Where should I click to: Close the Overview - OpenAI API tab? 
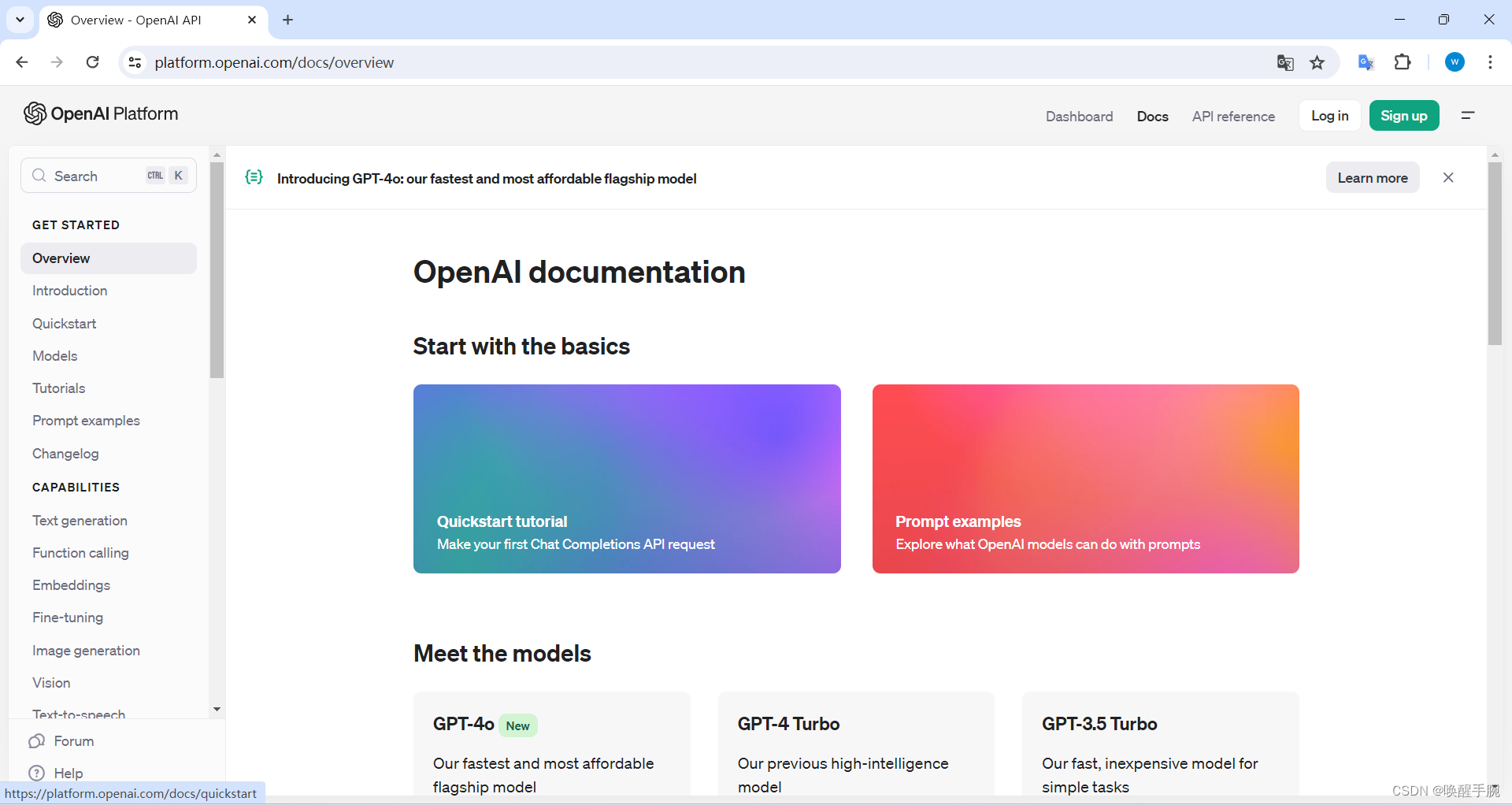(x=252, y=20)
